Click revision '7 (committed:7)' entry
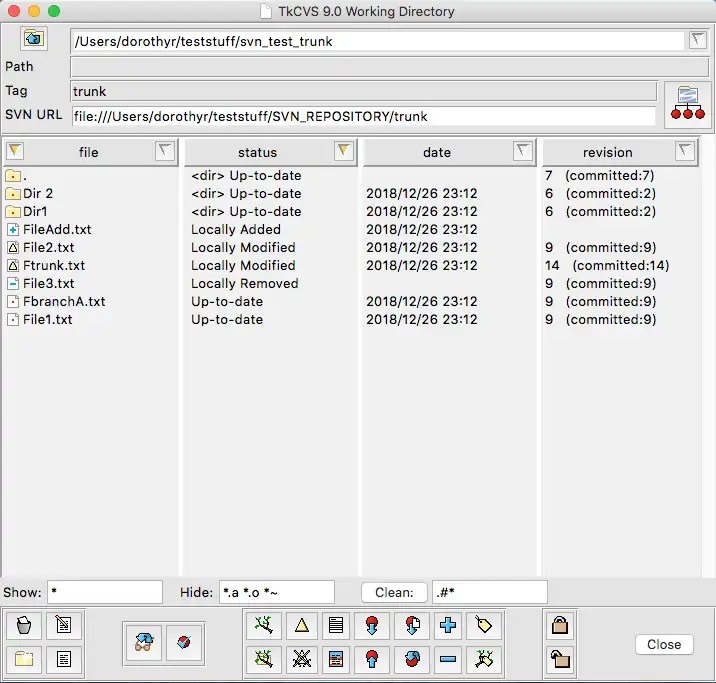The height and width of the screenshot is (683, 716). [600, 176]
